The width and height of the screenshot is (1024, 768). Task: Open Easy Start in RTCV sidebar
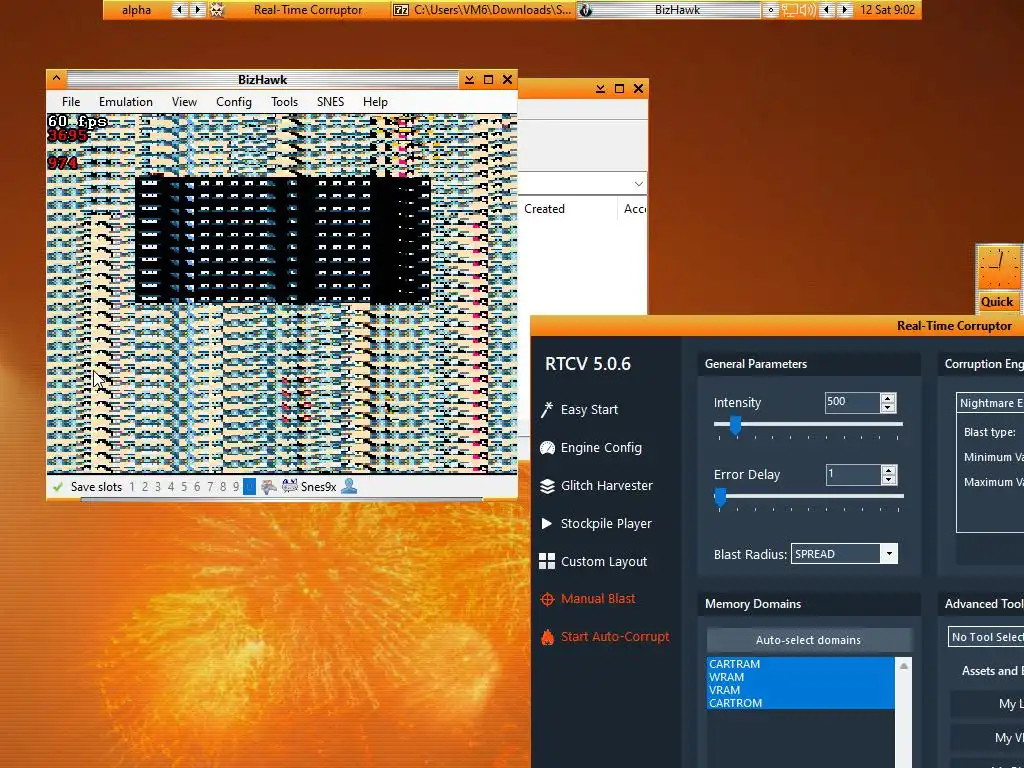pos(579,409)
